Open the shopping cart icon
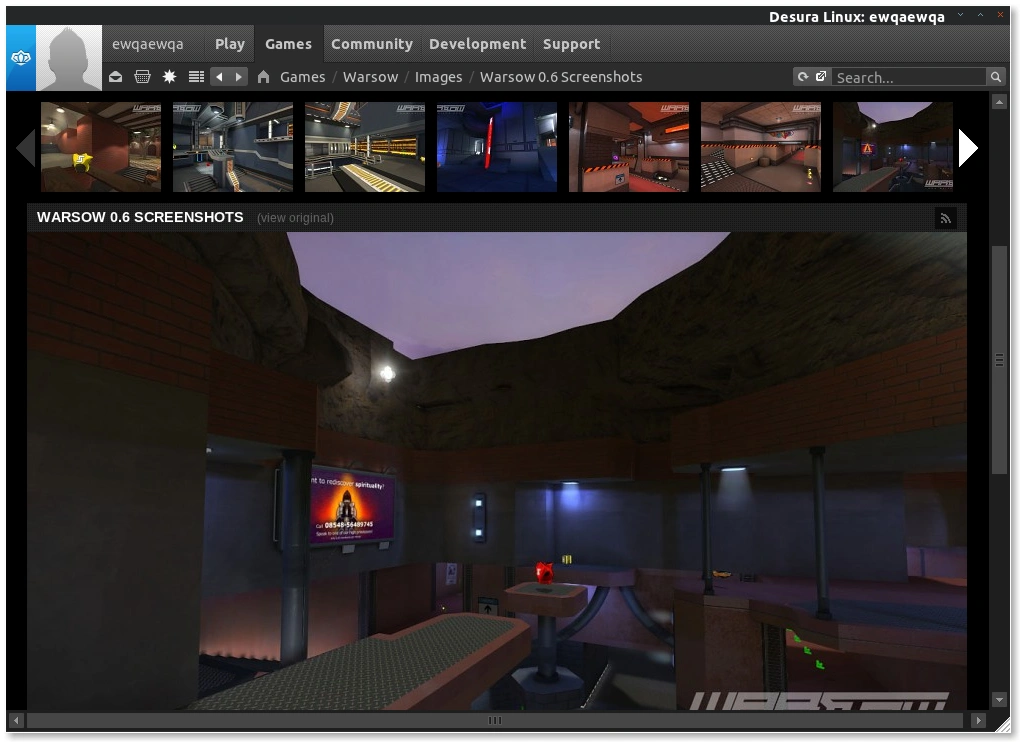The height and width of the screenshot is (742, 1020). point(142,77)
